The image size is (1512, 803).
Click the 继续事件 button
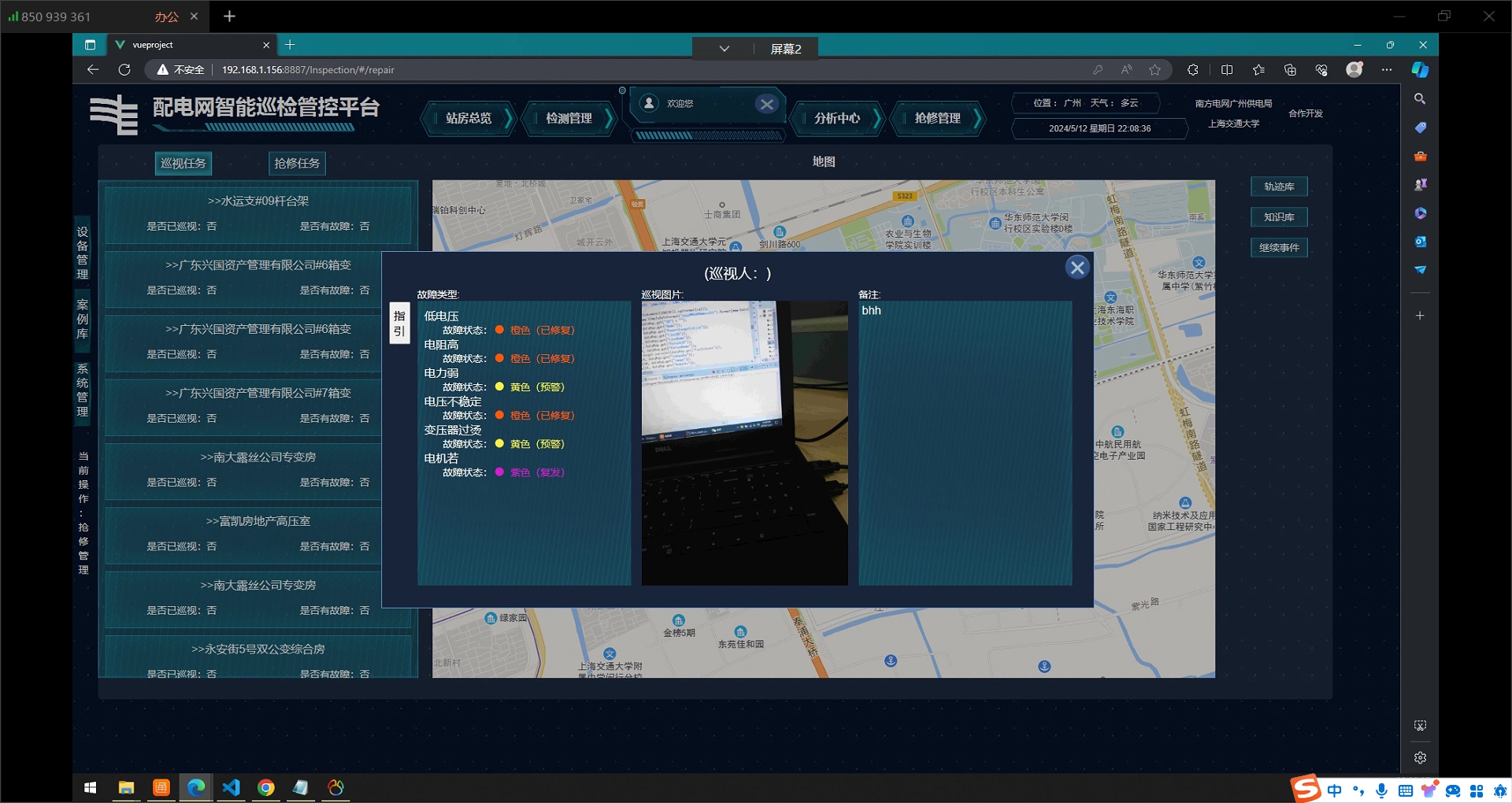tap(1279, 248)
